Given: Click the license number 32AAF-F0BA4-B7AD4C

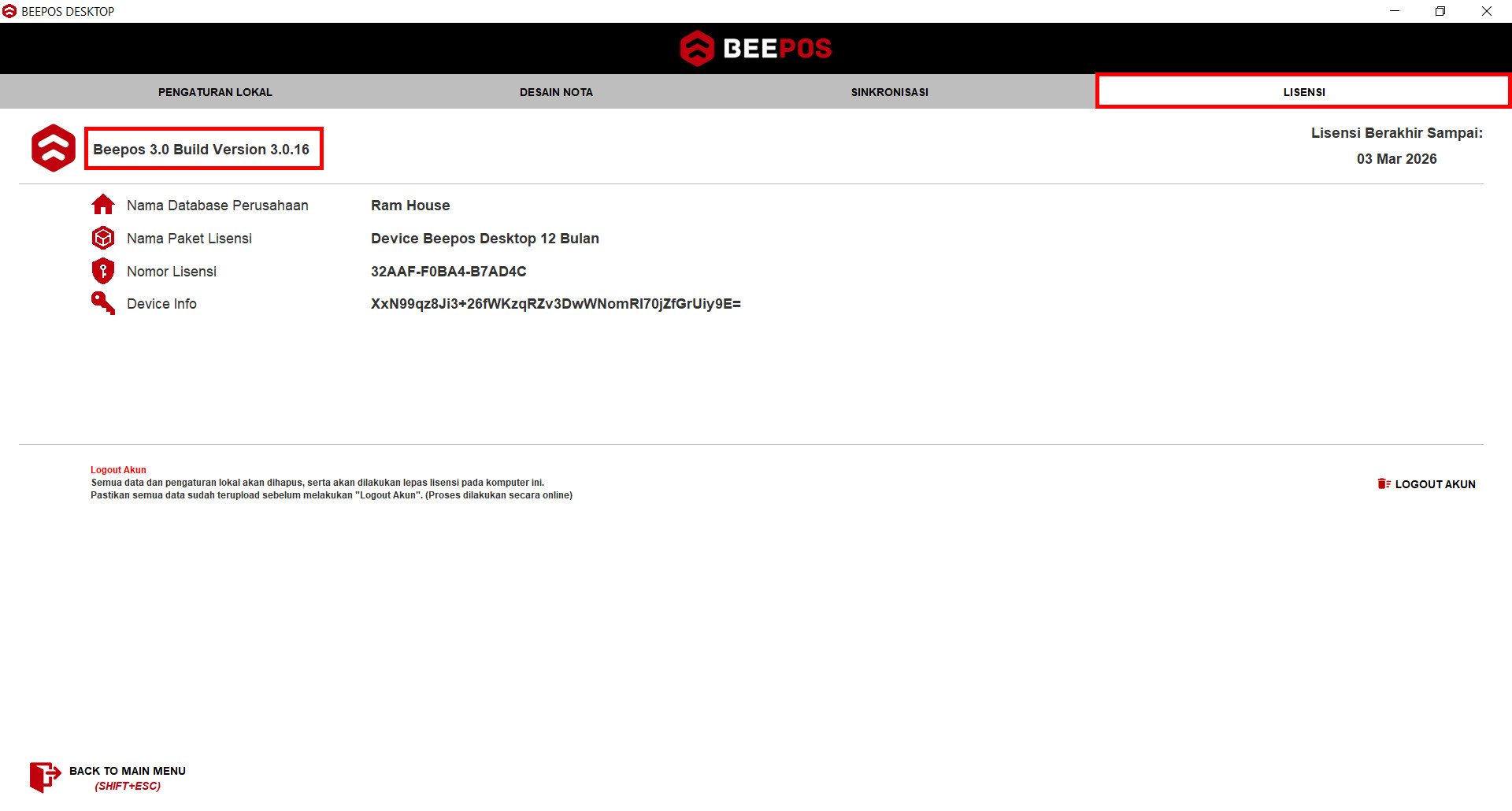Looking at the screenshot, I should (448, 272).
